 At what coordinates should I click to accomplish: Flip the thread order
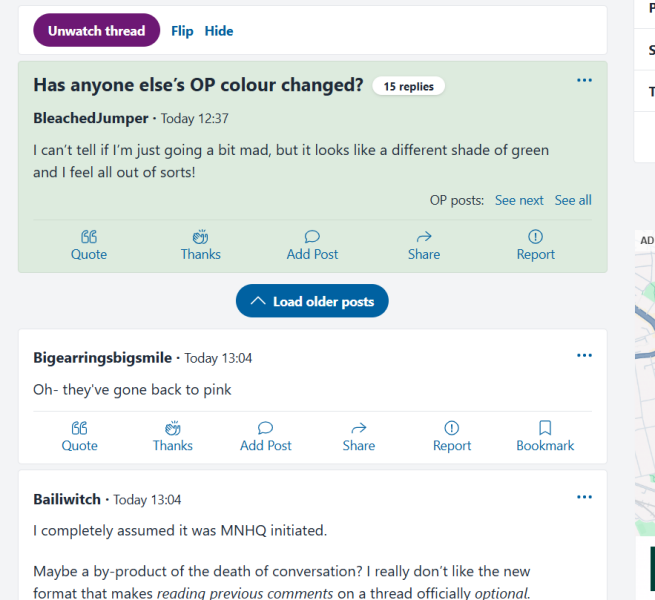[x=182, y=31]
